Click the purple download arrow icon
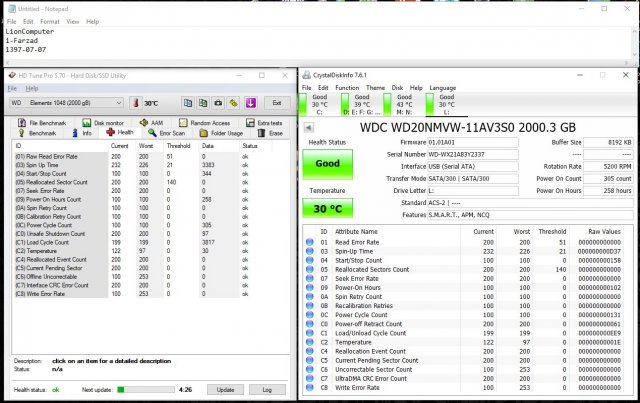This screenshot has width=640, height=403. click(249, 103)
